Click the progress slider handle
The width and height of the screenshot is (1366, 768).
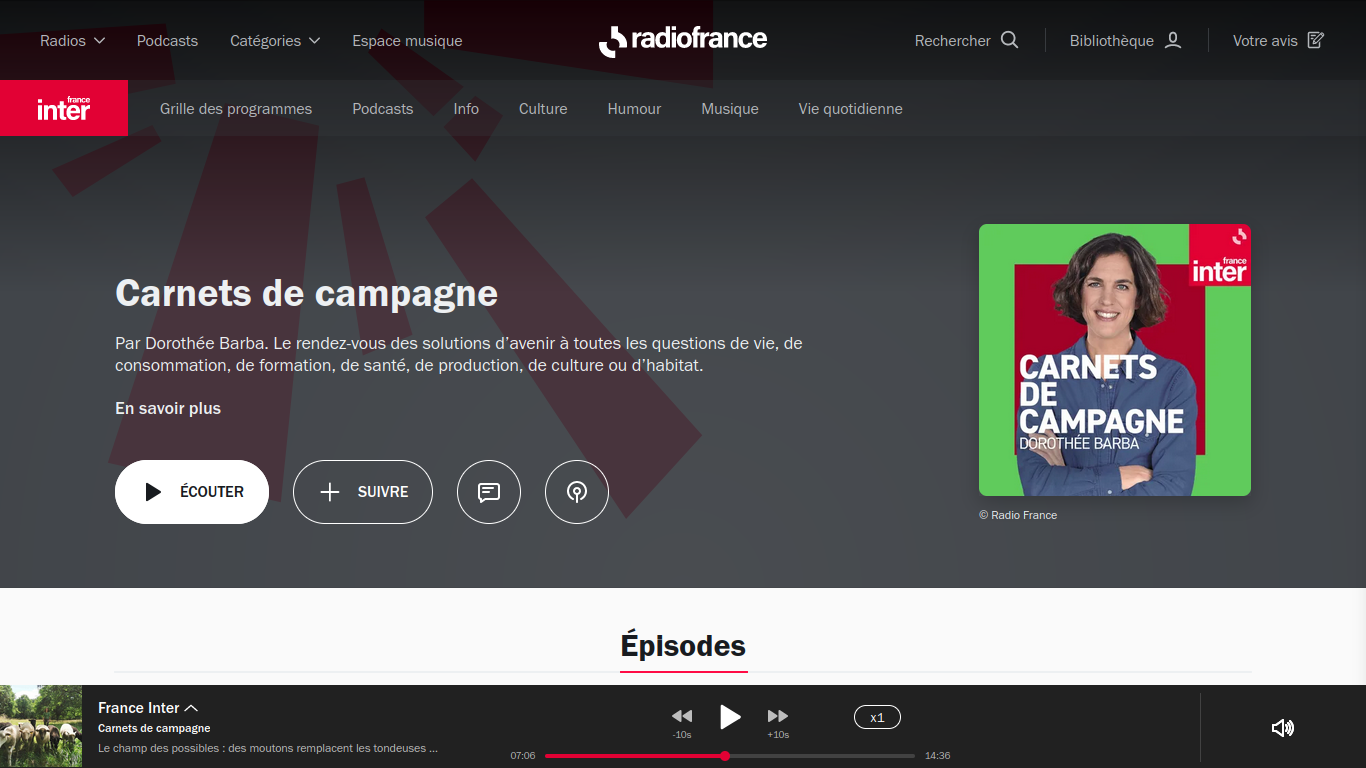(725, 756)
